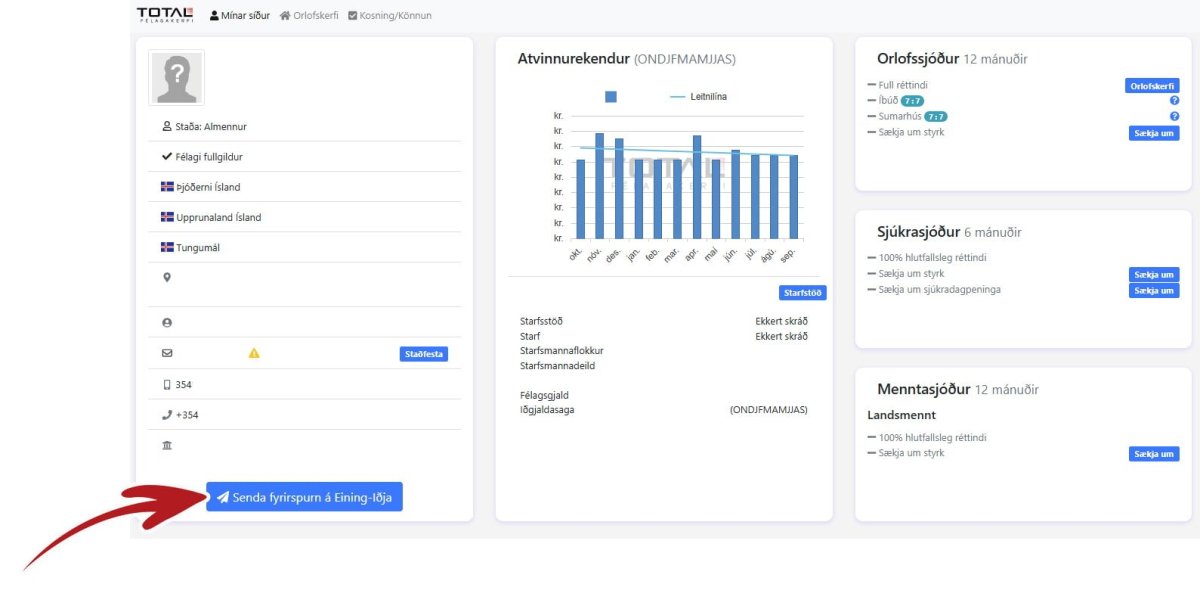
Task: Open the Kosning/Könnun page
Action: pyautogui.click(x=390, y=16)
